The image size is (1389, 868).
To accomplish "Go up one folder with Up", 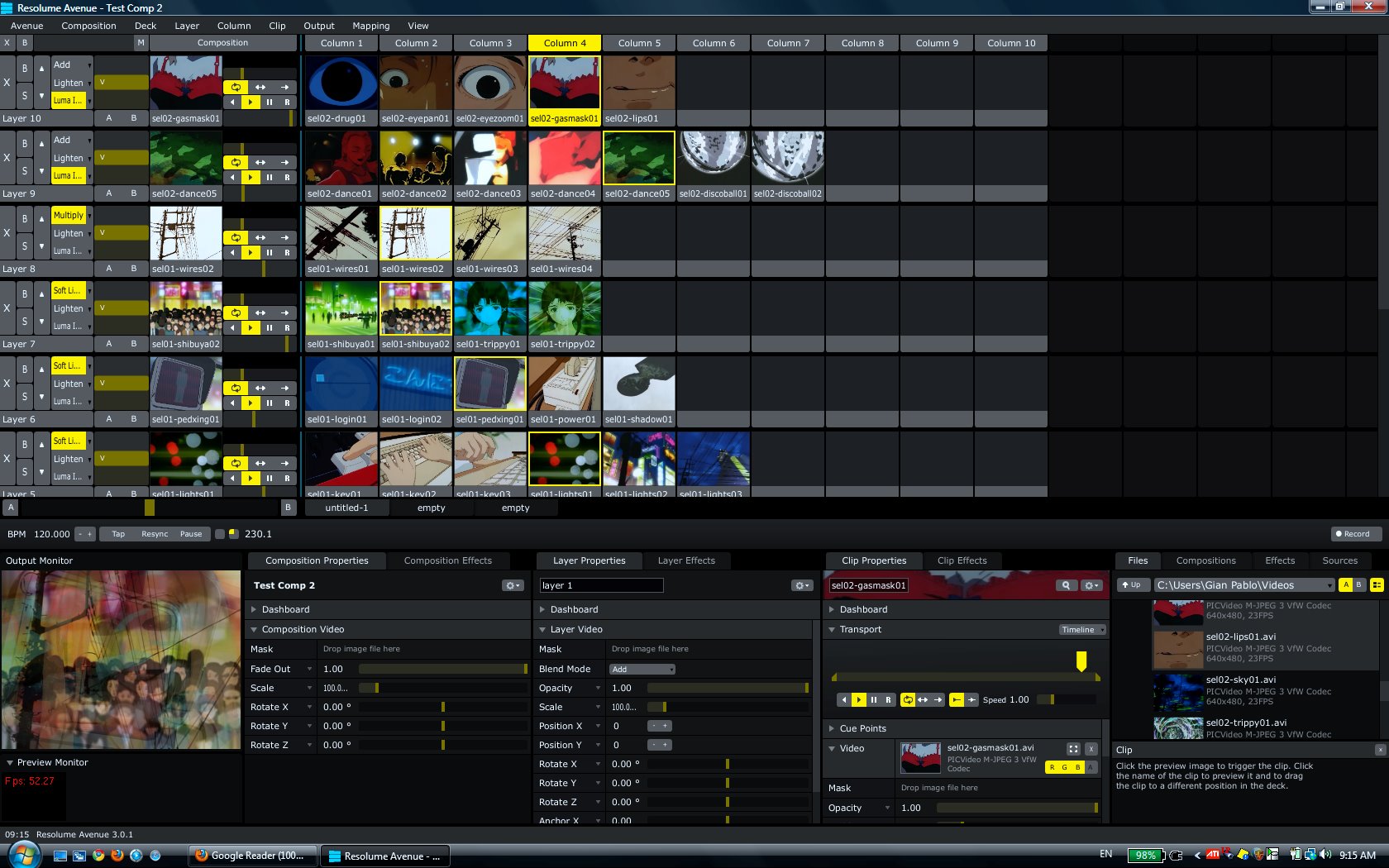I will pyautogui.click(x=1134, y=585).
